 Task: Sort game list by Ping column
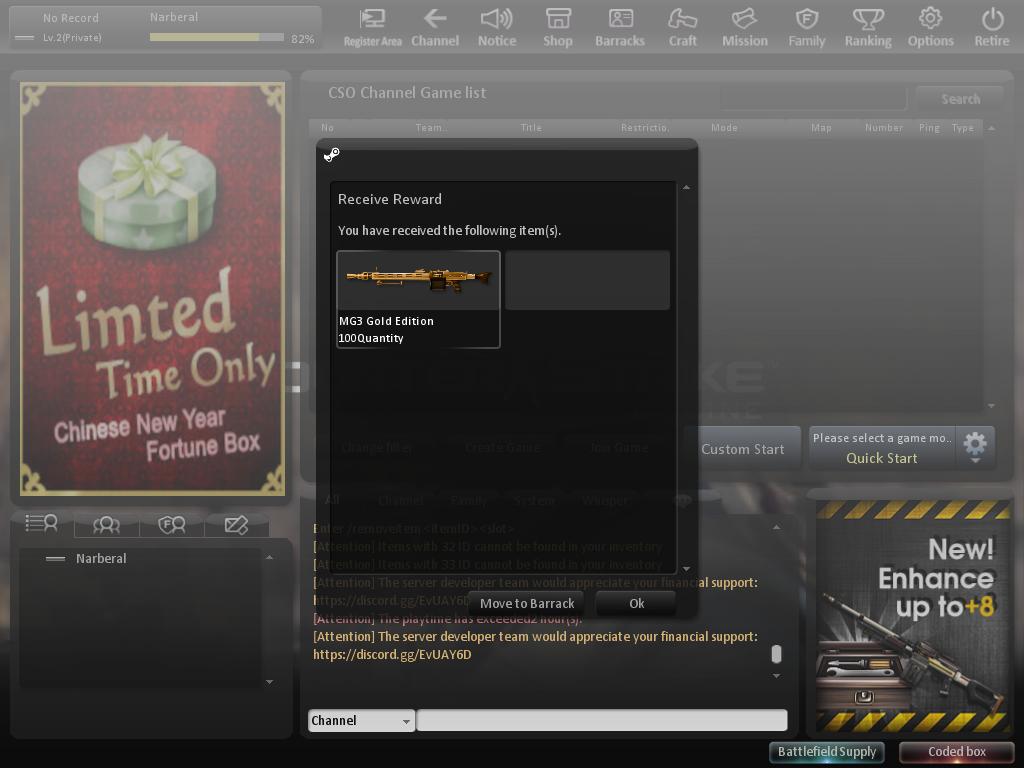(929, 127)
